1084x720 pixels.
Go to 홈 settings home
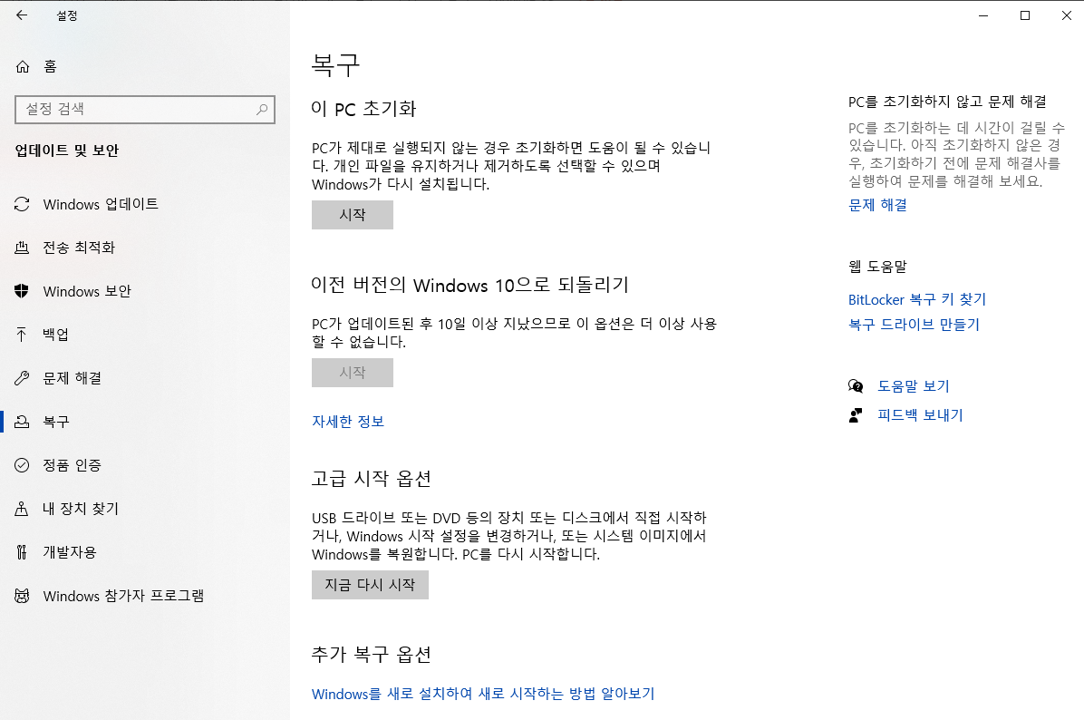click(50, 66)
